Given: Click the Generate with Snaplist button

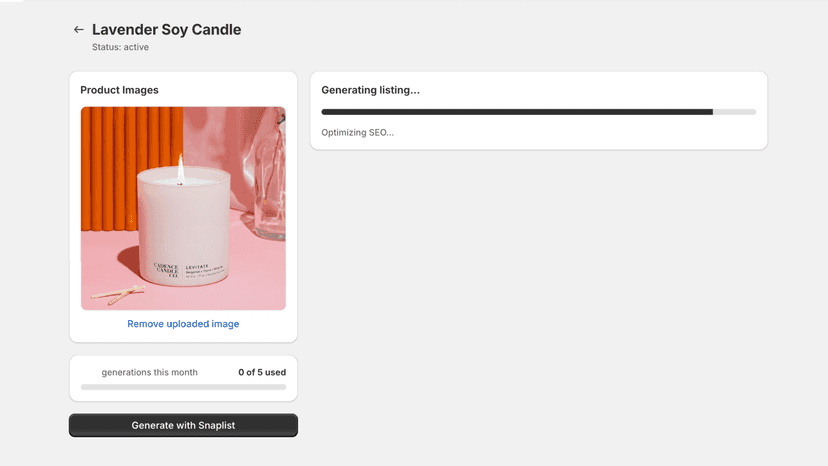Looking at the screenshot, I should click(183, 425).
